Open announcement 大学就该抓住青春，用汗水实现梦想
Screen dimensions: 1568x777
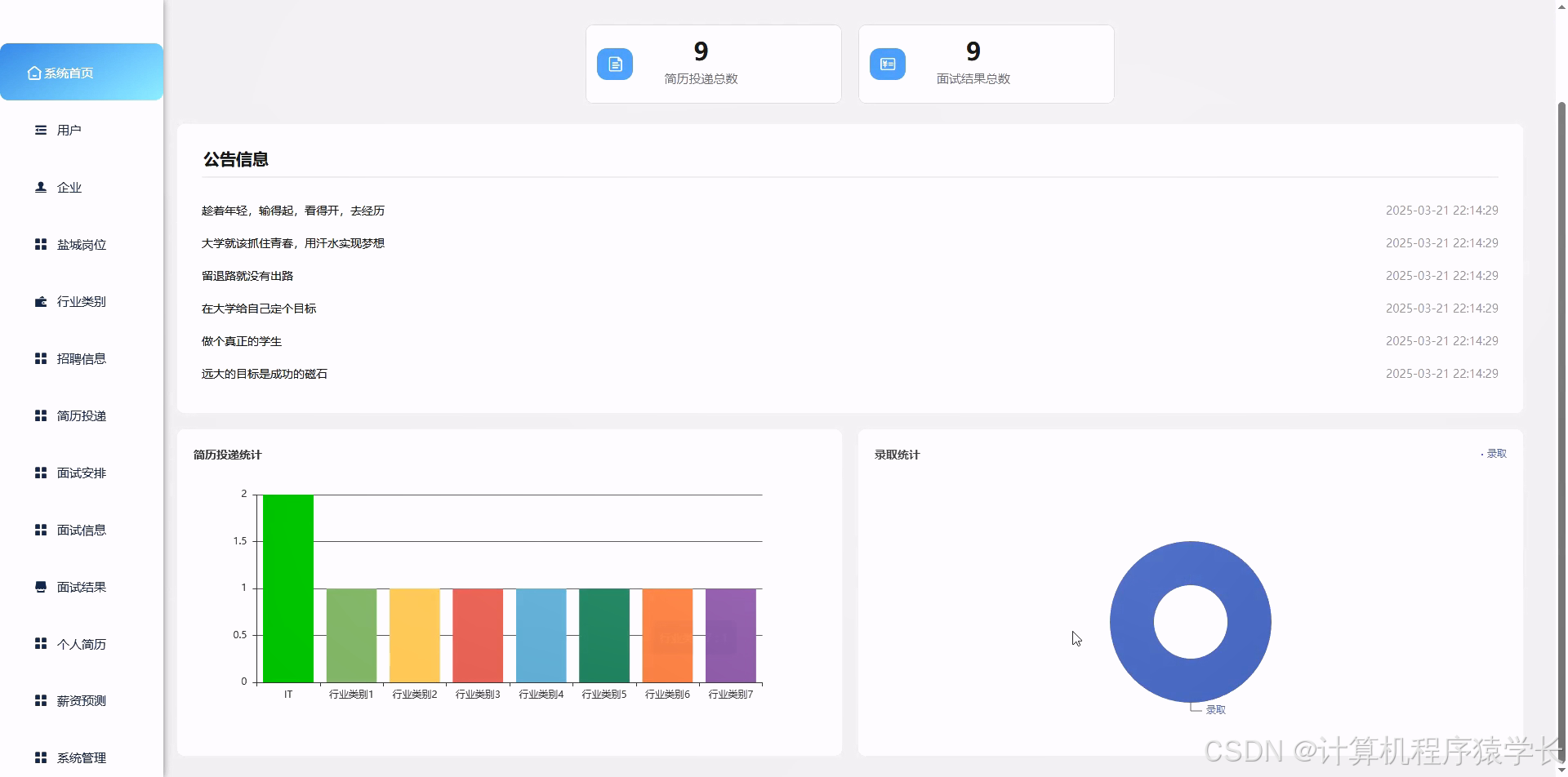coord(293,243)
